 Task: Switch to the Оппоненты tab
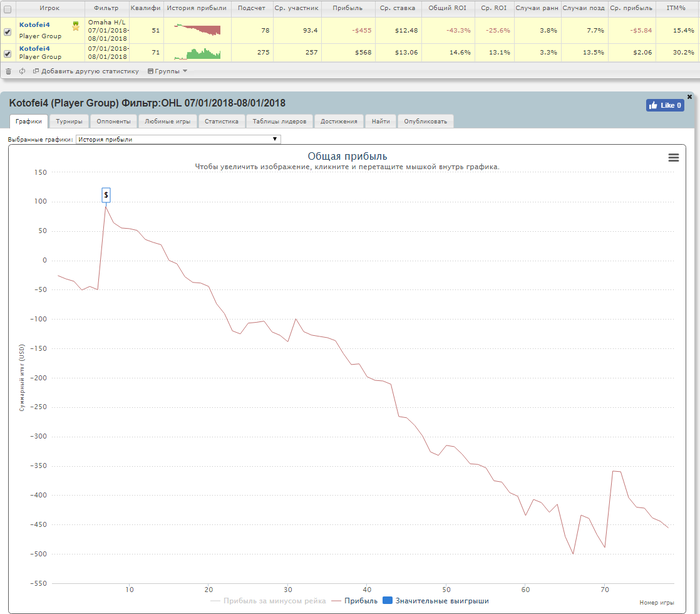[113, 121]
